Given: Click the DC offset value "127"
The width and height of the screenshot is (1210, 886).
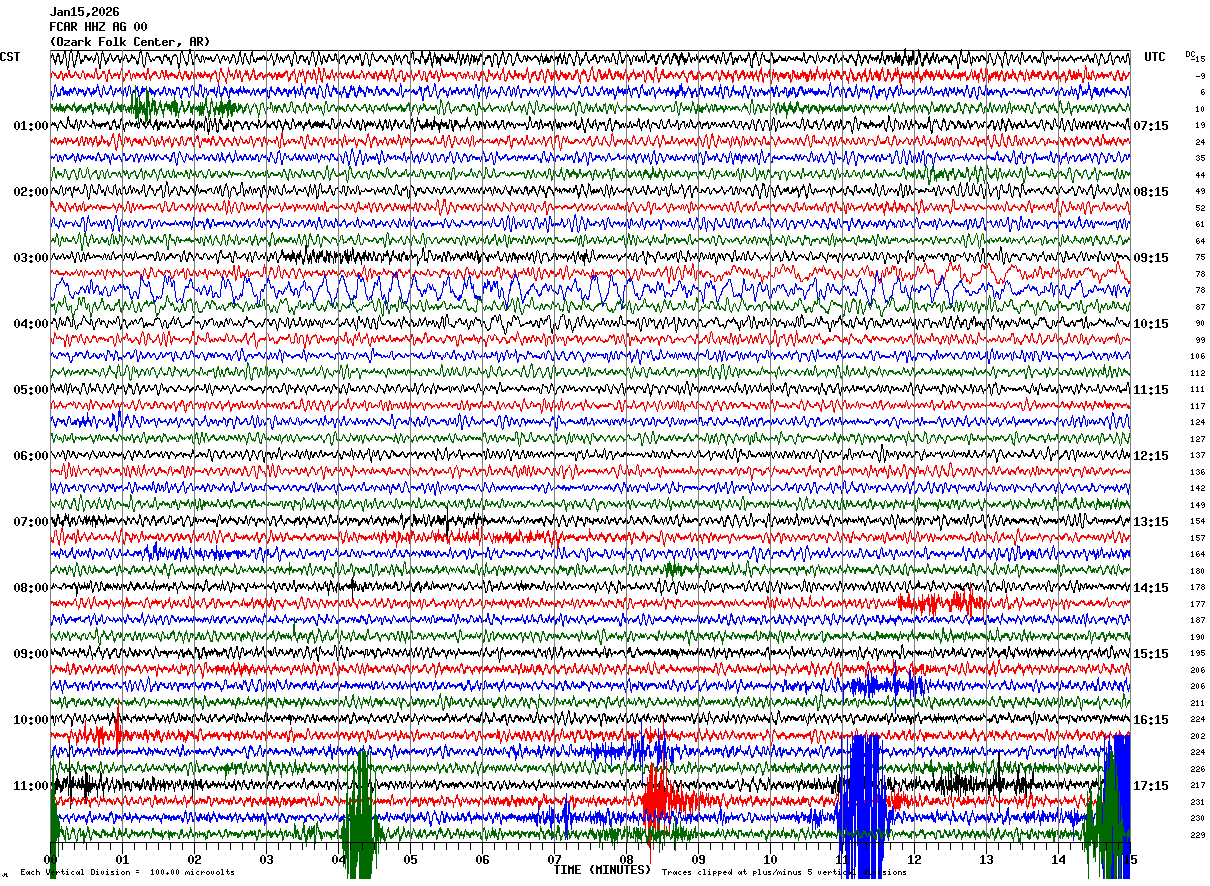Looking at the screenshot, I should (1198, 439).
